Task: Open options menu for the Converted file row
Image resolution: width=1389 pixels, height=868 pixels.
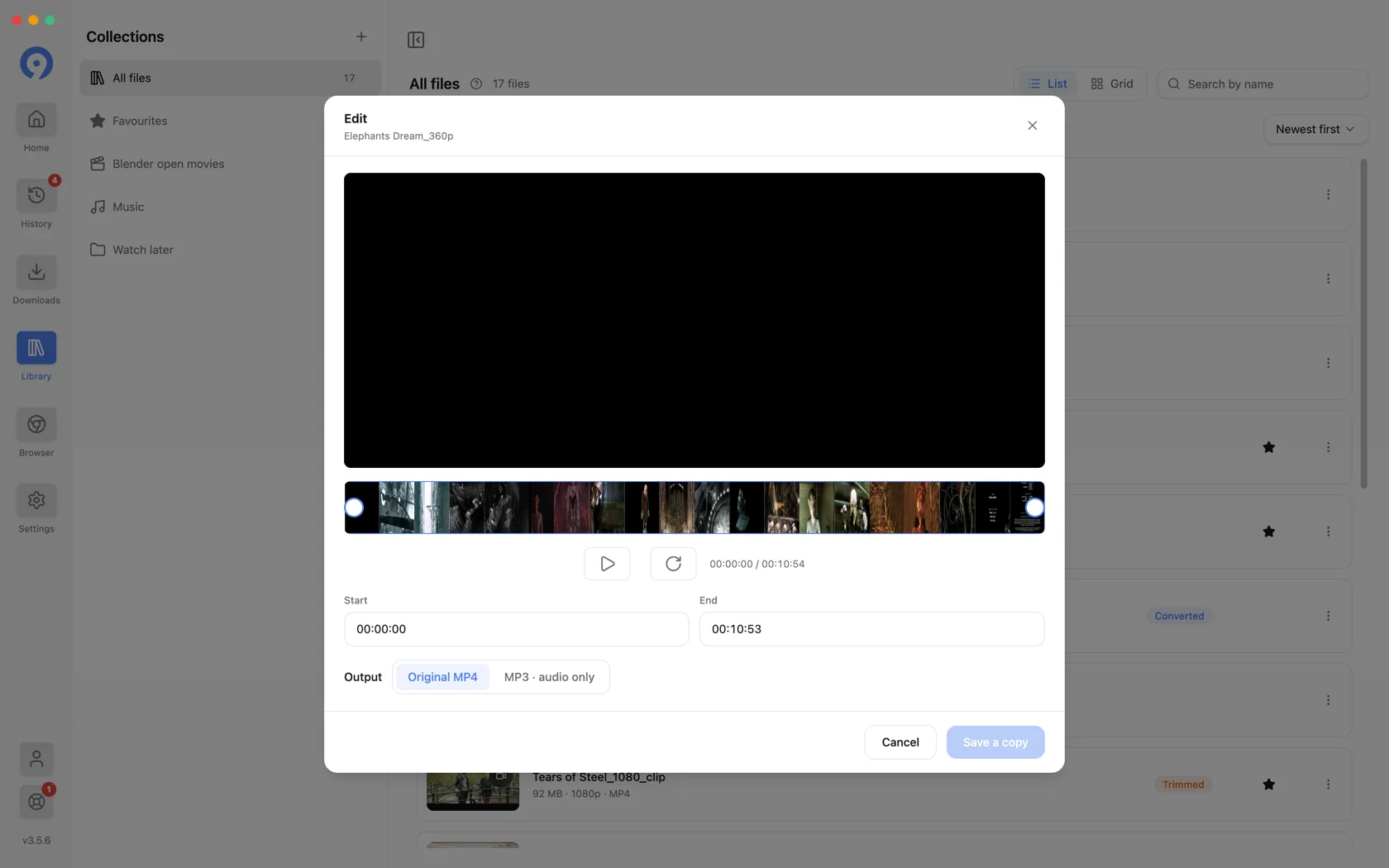Action: click(1329, 616)
